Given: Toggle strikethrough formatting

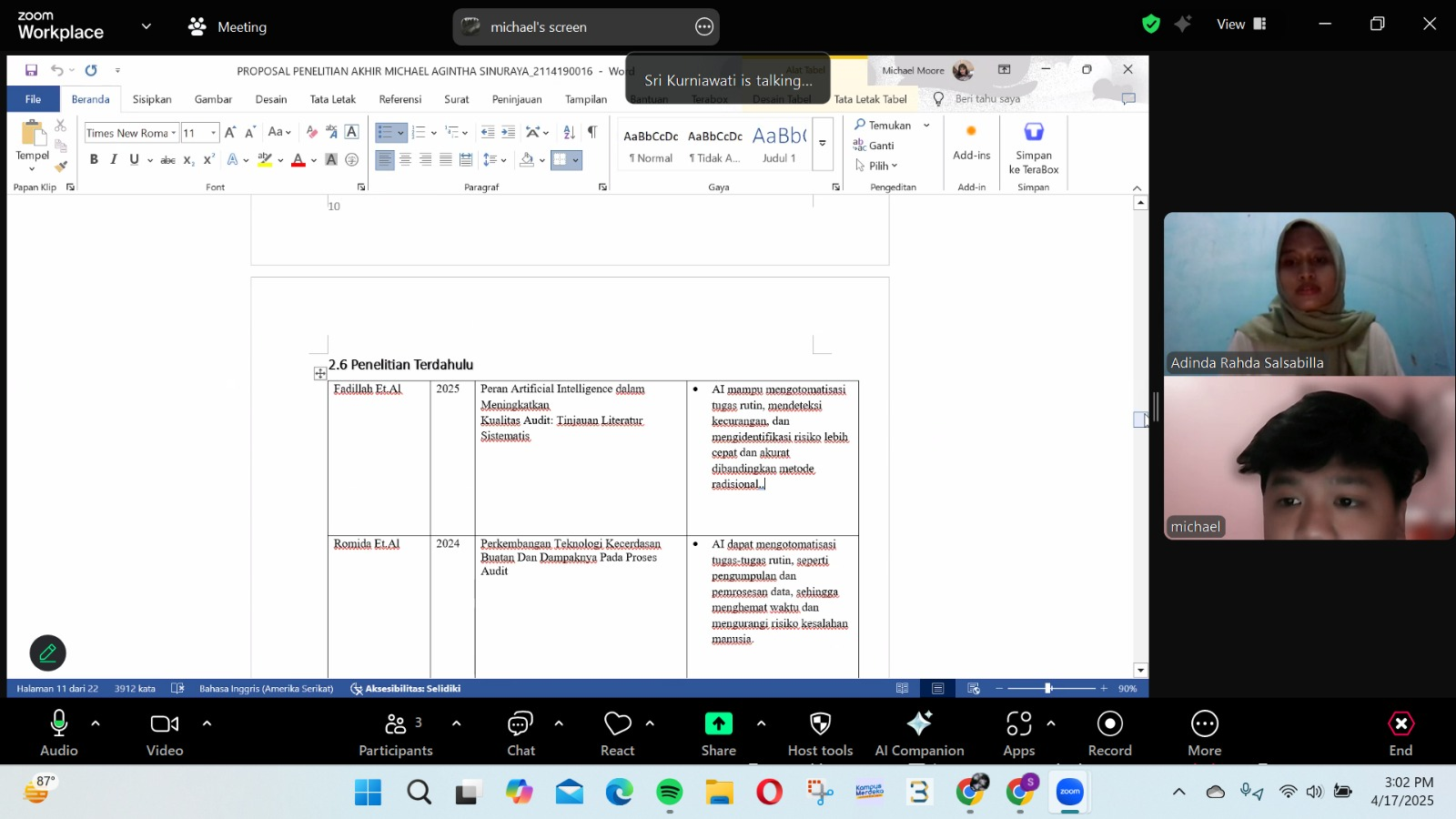Looking at the screenshot, I should 167,159.
